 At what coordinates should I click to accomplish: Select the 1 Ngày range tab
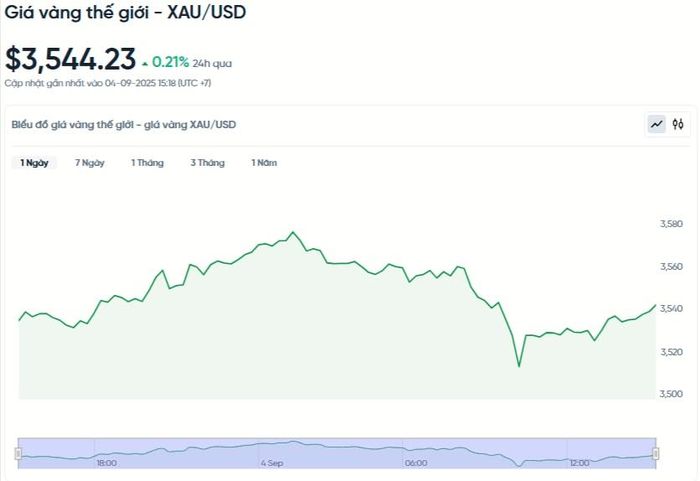[34, 163]
